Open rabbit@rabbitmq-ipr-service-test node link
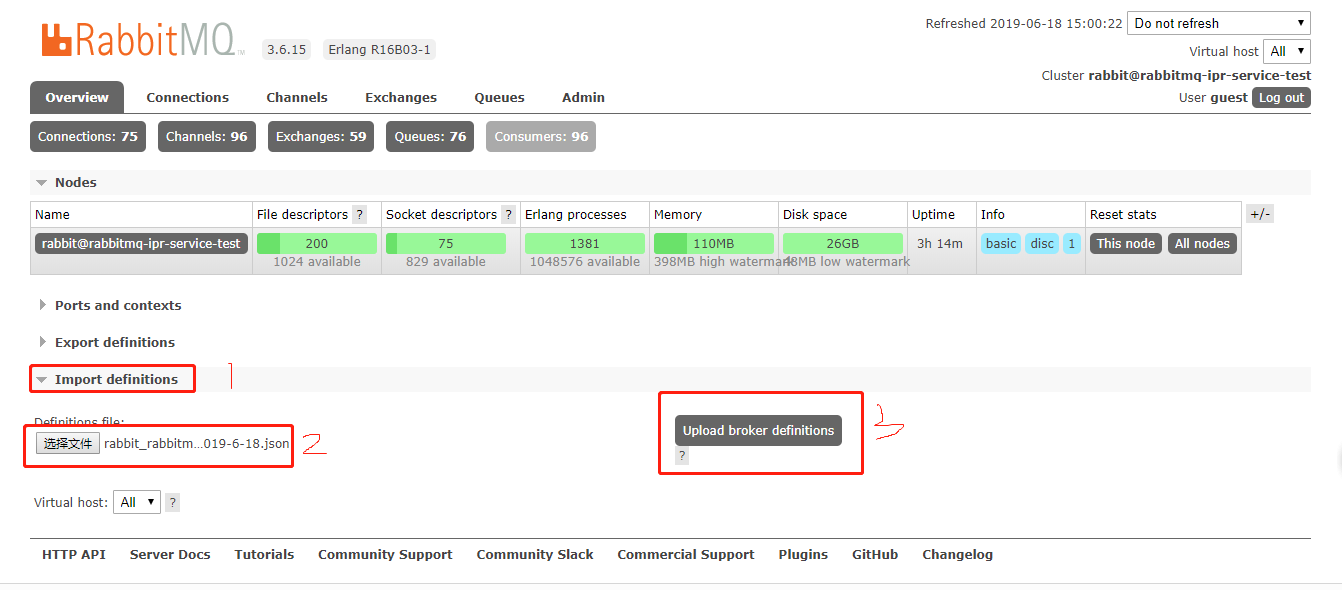The image size is (1342, 590). (141, 243)
